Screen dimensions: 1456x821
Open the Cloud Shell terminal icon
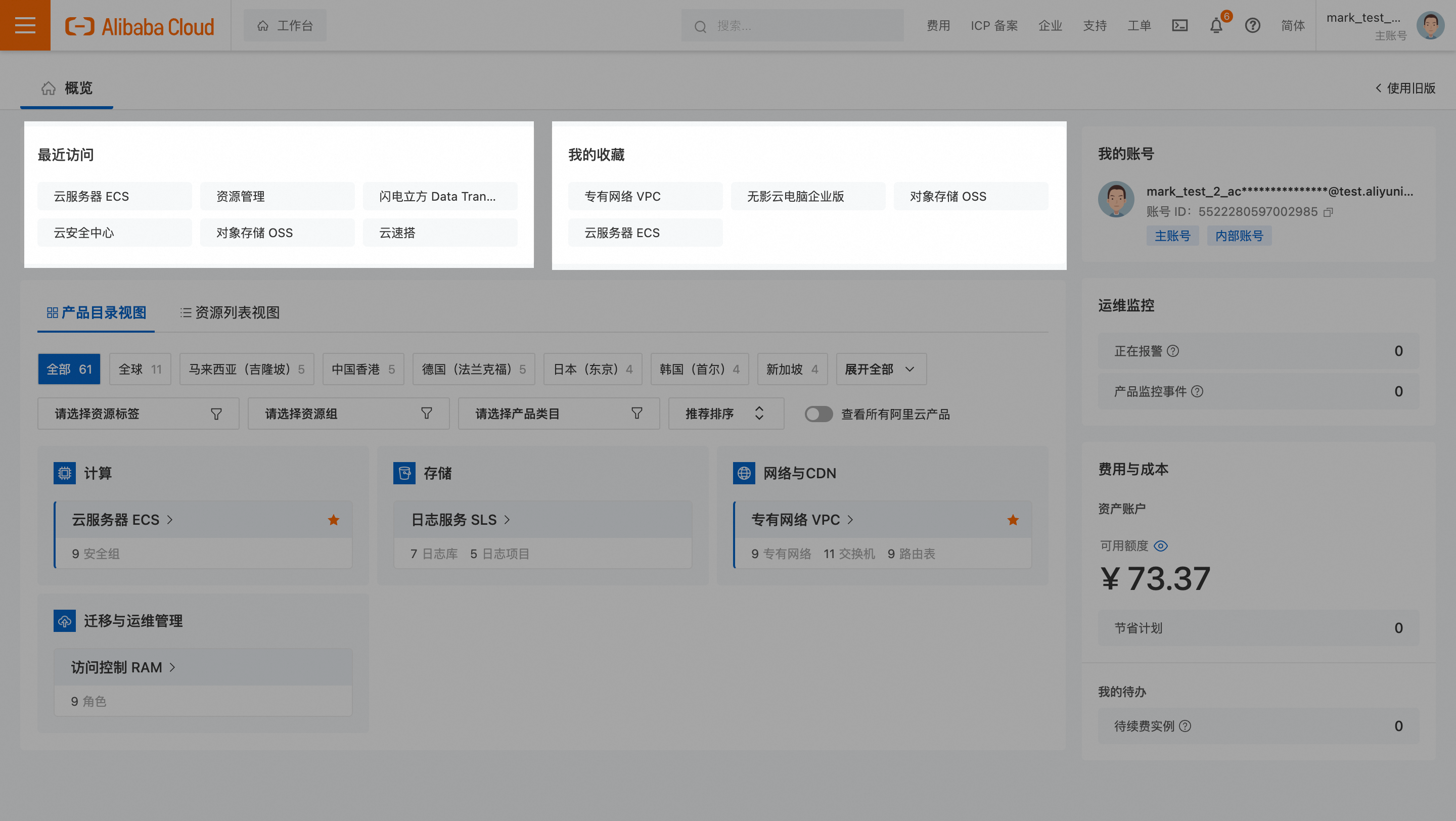tap(1179, 25)
